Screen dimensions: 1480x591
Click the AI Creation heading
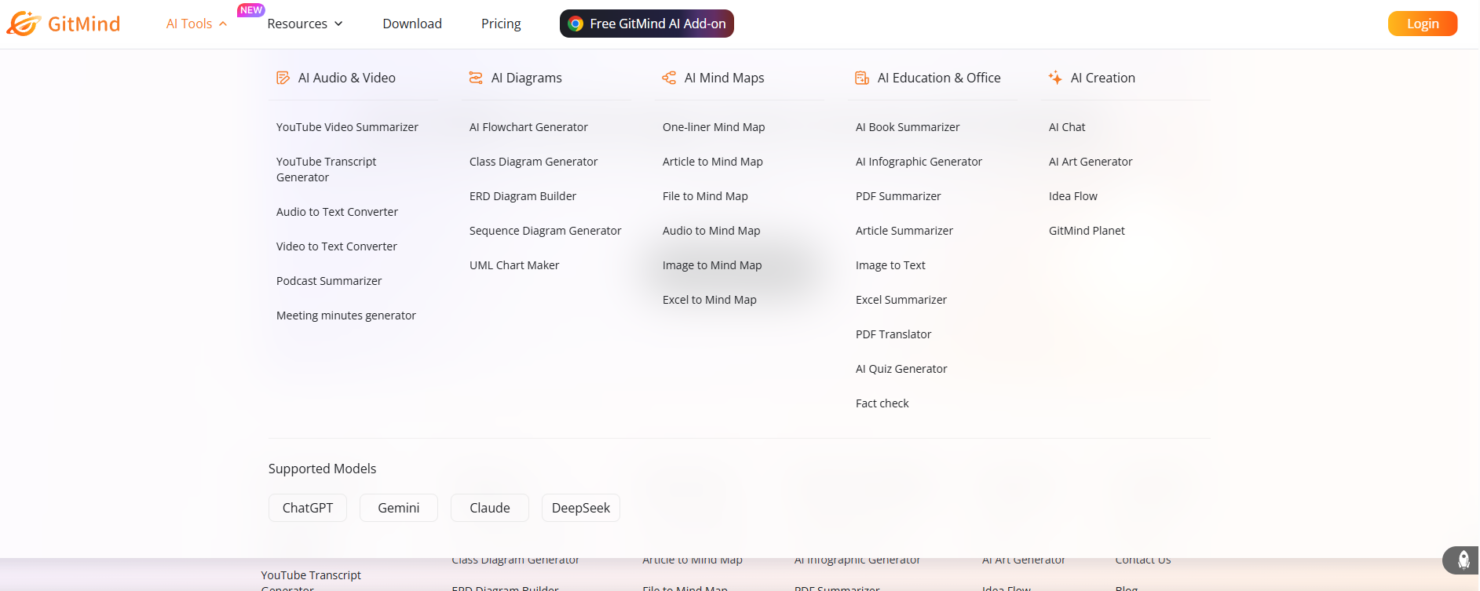point(1103,78)
